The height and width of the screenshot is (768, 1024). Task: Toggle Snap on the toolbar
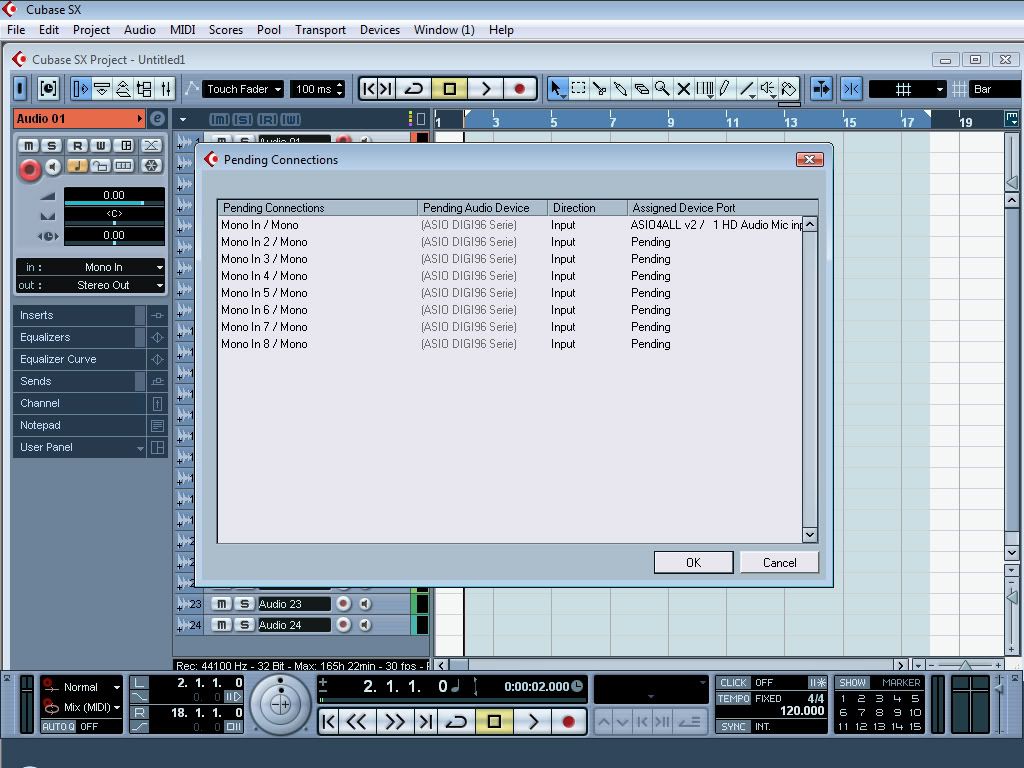point(851,89)
